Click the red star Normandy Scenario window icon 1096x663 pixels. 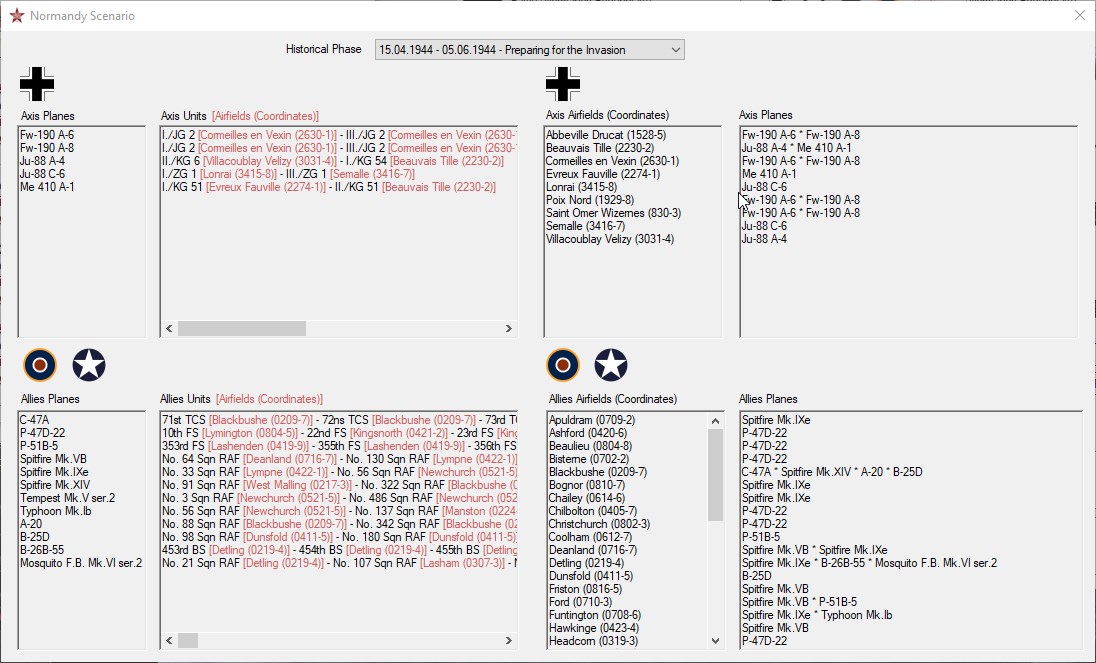(17, 15)
